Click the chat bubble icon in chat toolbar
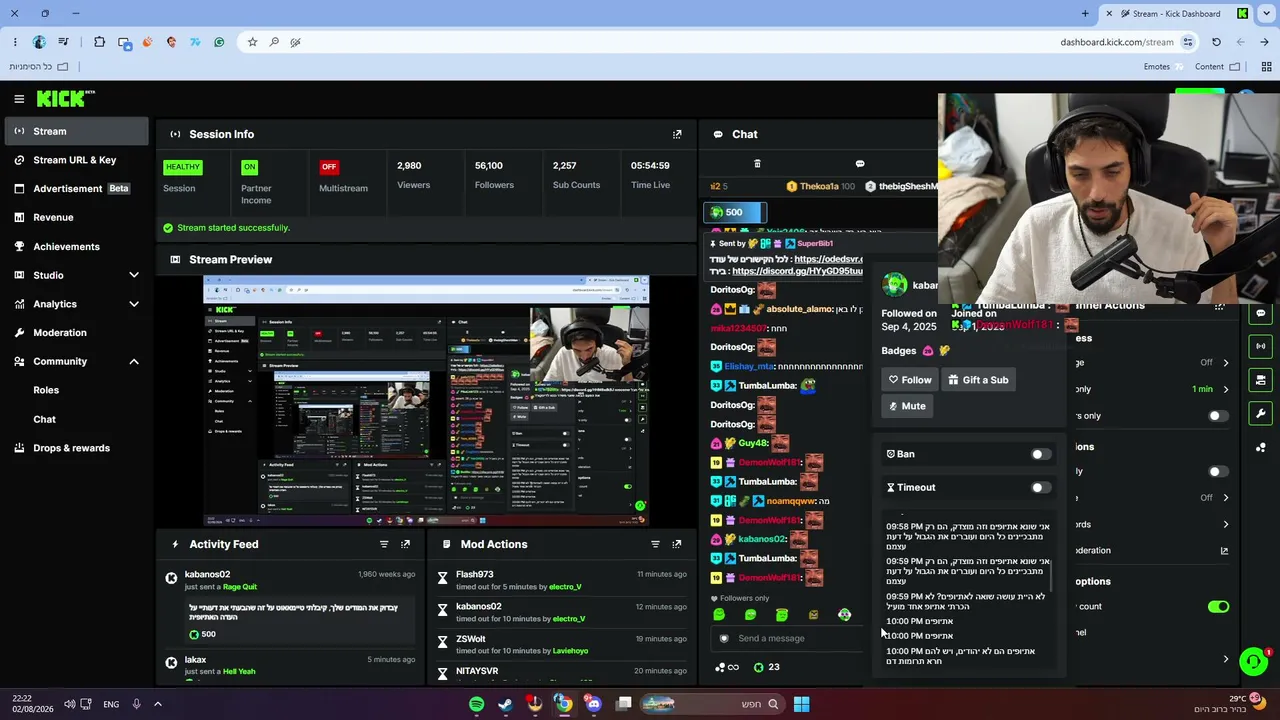 click(x=860, y=164)
